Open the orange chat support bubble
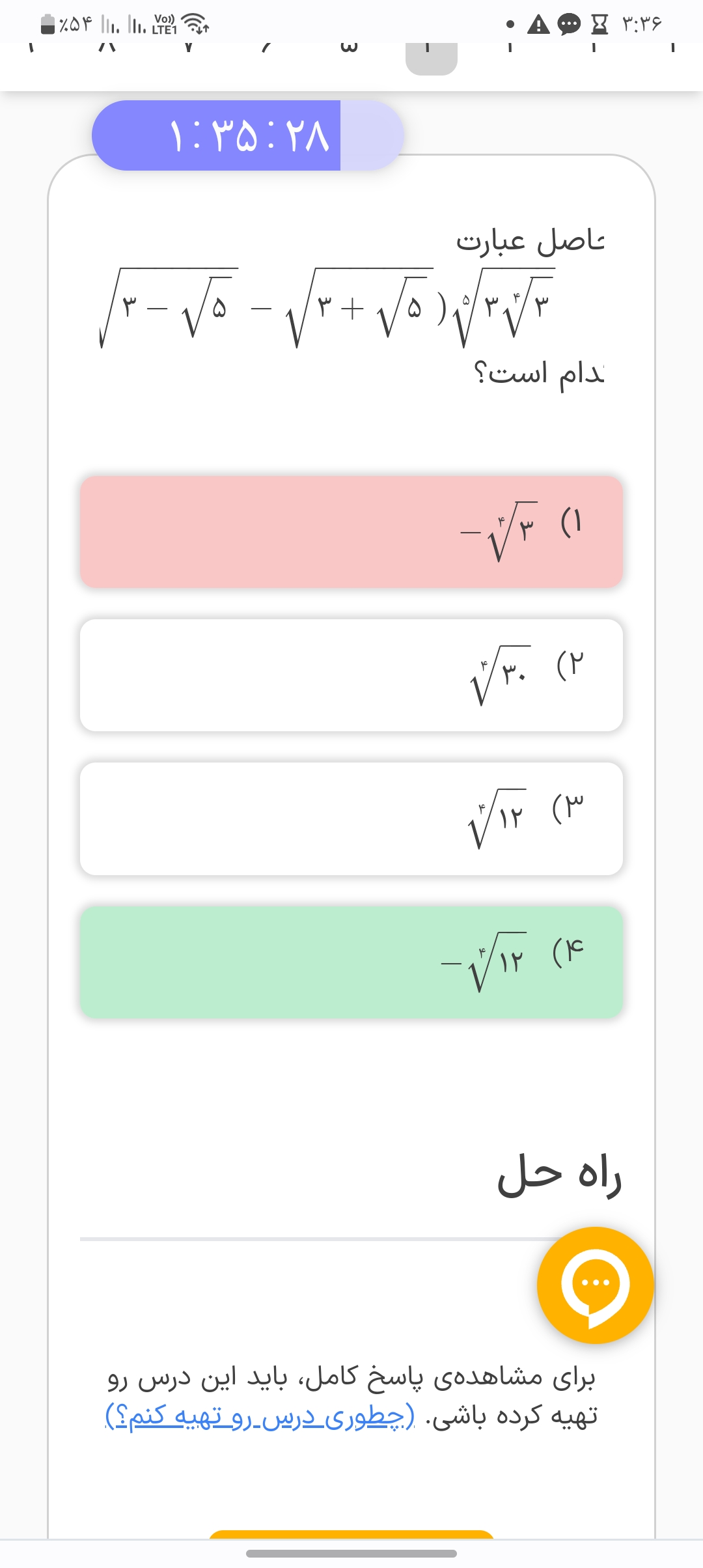Viewport: 703px width, 1568px height. coord(595,1285)
